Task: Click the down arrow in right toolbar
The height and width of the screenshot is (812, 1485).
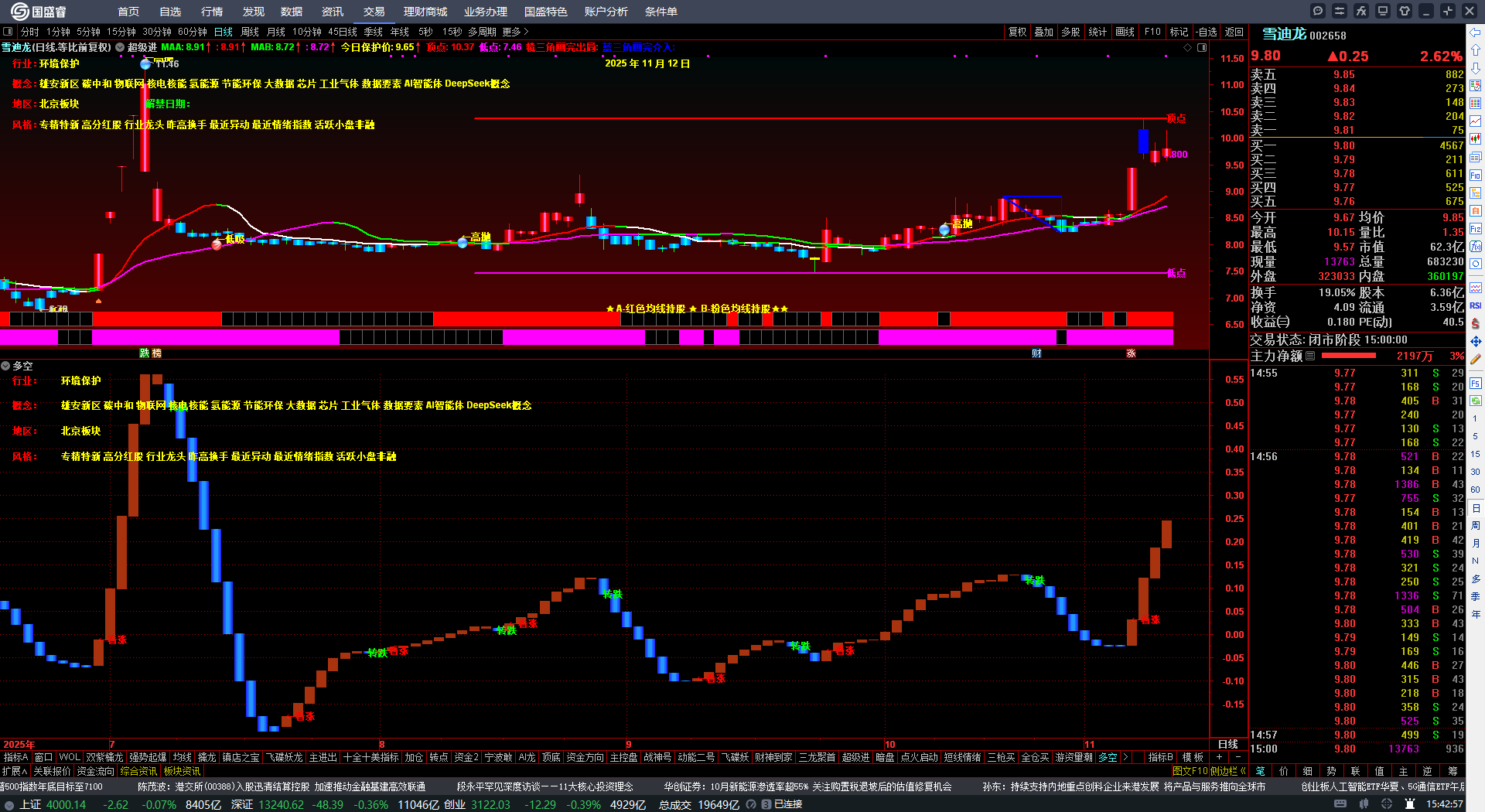Action: [1476, 68]
